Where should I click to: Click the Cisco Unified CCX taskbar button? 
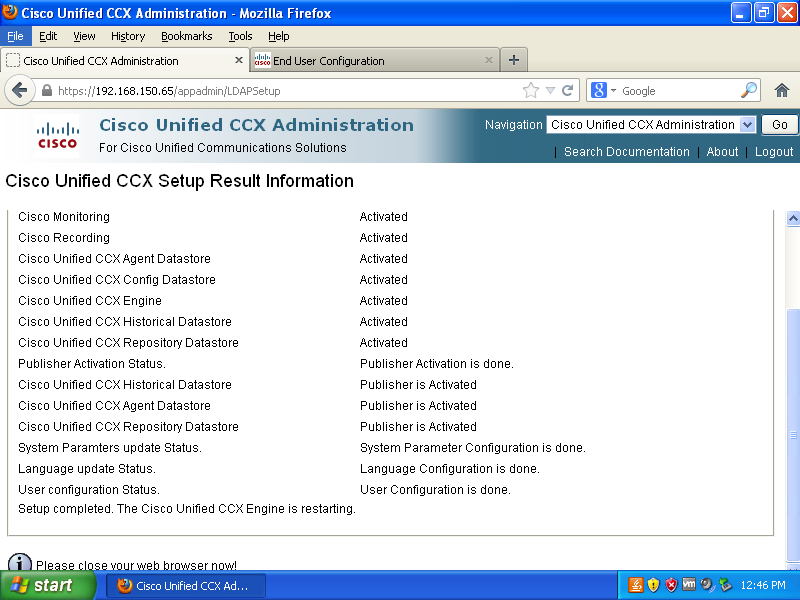(x=186, y=586)
